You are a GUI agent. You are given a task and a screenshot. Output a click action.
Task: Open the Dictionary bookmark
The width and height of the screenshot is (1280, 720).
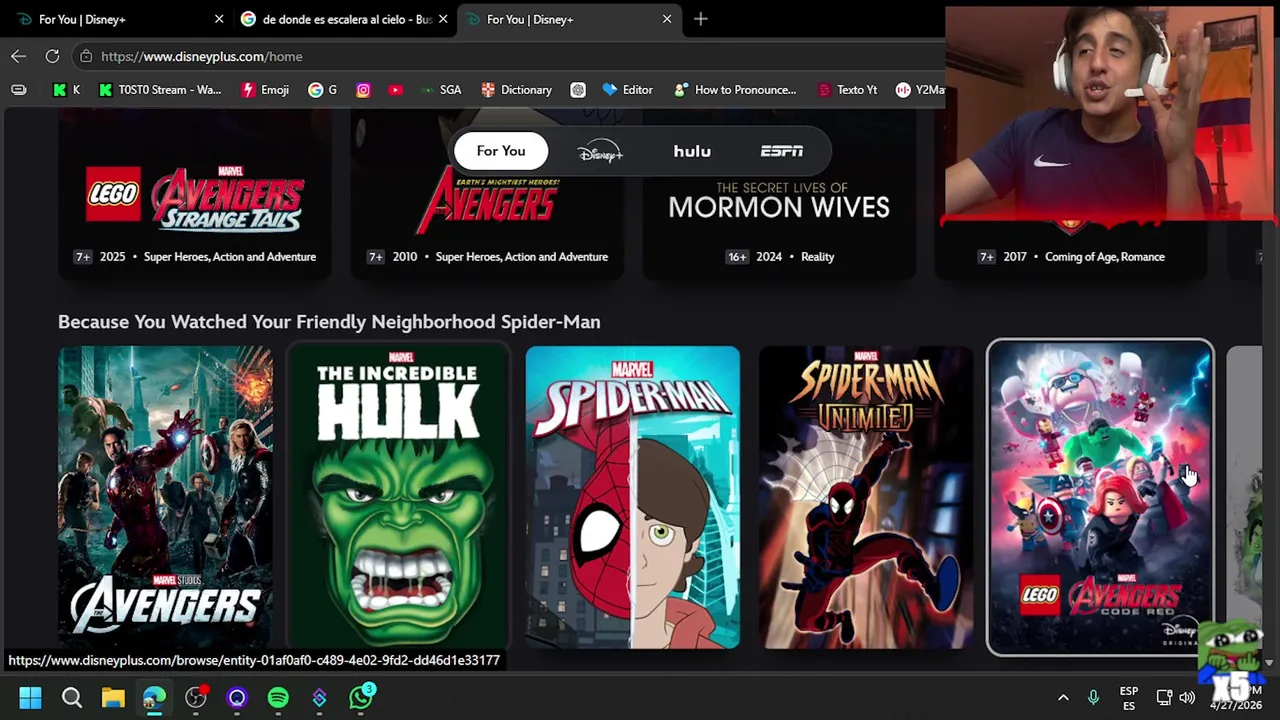tap(516, 90)
